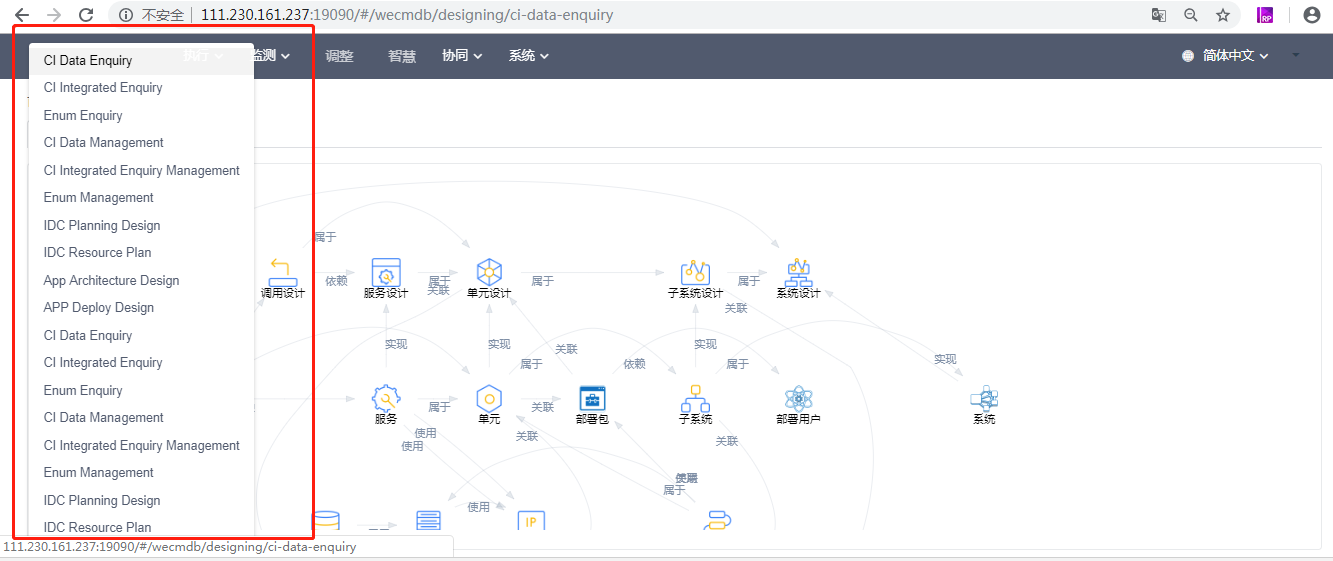This screenshot has height=561, width=1333.
Task: Open the browser profile avatar icon
Action: pos(1312,15)
